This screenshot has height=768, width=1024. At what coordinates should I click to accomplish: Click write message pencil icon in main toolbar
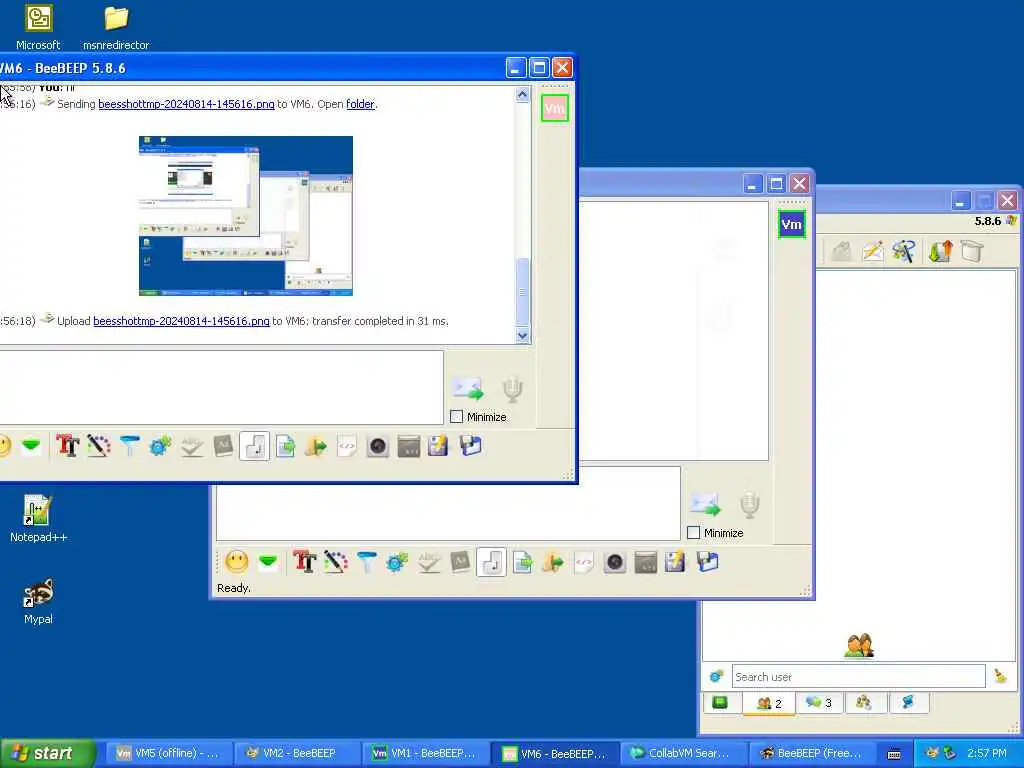coord(873,251)
